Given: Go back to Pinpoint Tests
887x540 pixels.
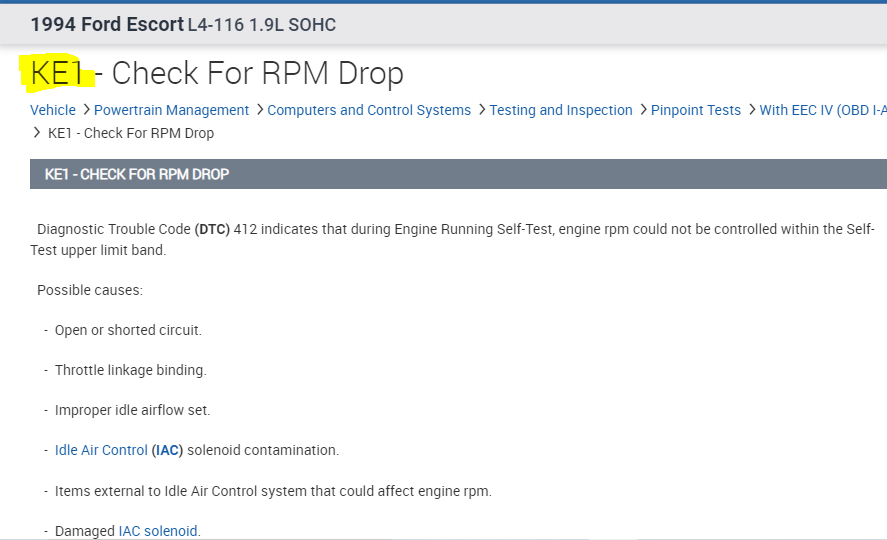Looking at the screenshot, I should coord(696,110).
